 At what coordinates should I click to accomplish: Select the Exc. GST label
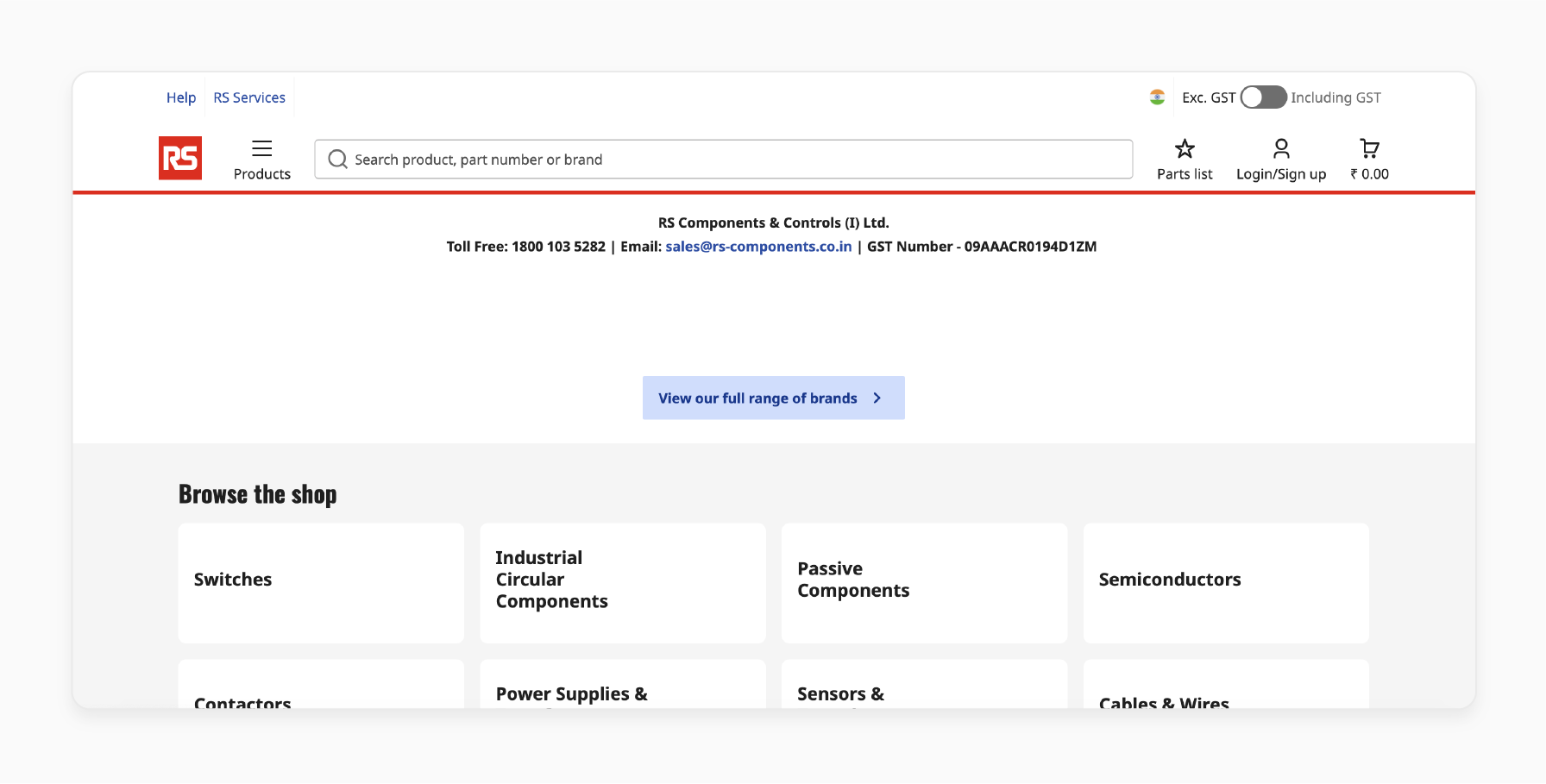[x=1209, y=97]
